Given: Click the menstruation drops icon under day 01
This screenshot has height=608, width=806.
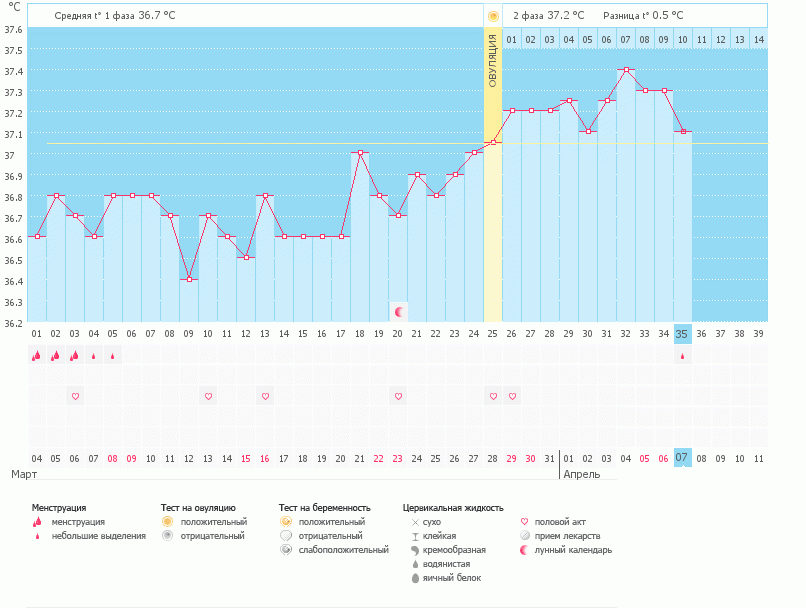Looking at the screenshot, I should point(36,355).
